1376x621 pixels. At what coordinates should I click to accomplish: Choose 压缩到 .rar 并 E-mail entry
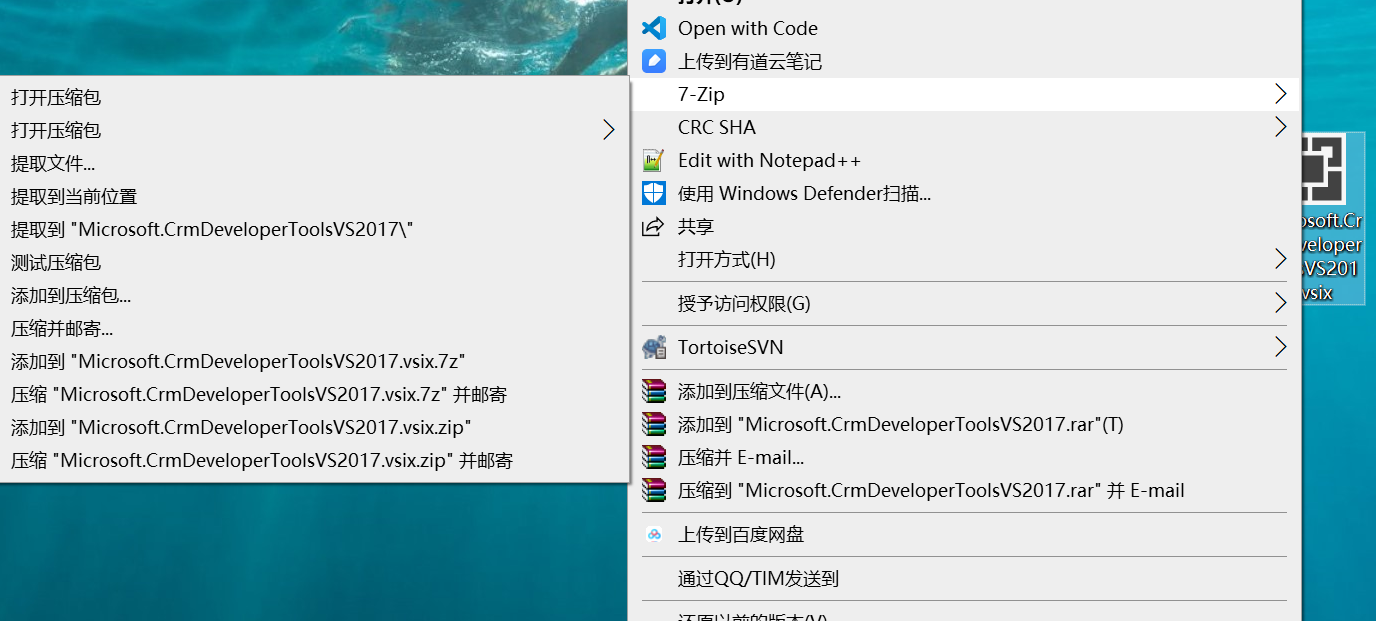coord(965,490)
